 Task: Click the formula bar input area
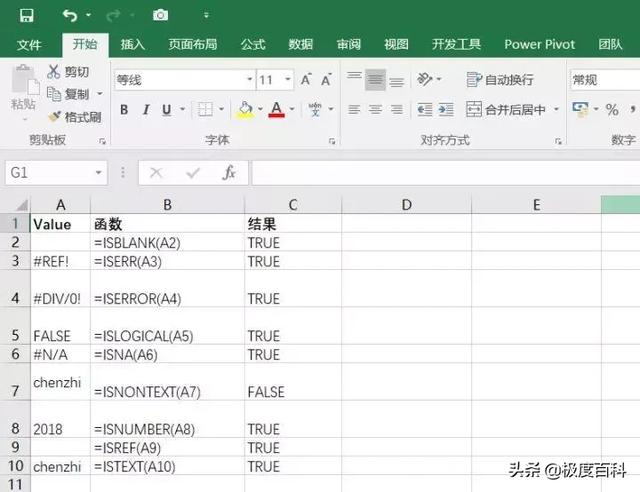tap(446, 173)
